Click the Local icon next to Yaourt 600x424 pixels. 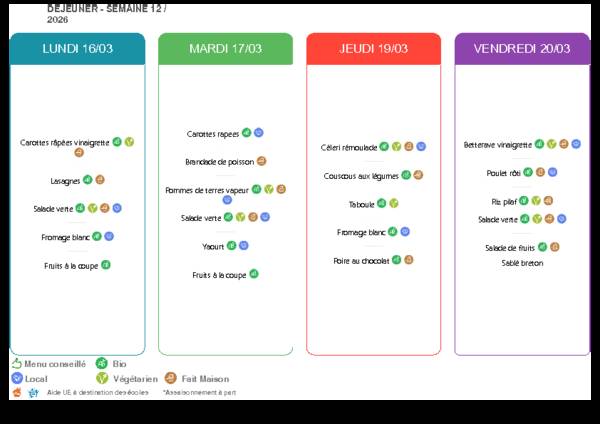(244, 245)
